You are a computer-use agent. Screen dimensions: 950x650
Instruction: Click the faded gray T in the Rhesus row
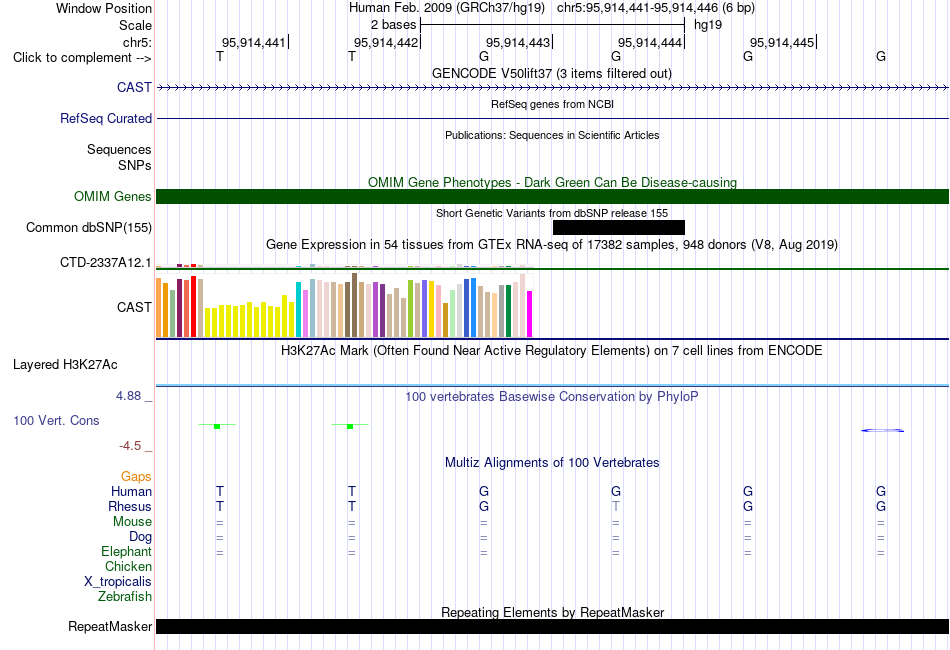click(x=616, y=506)
